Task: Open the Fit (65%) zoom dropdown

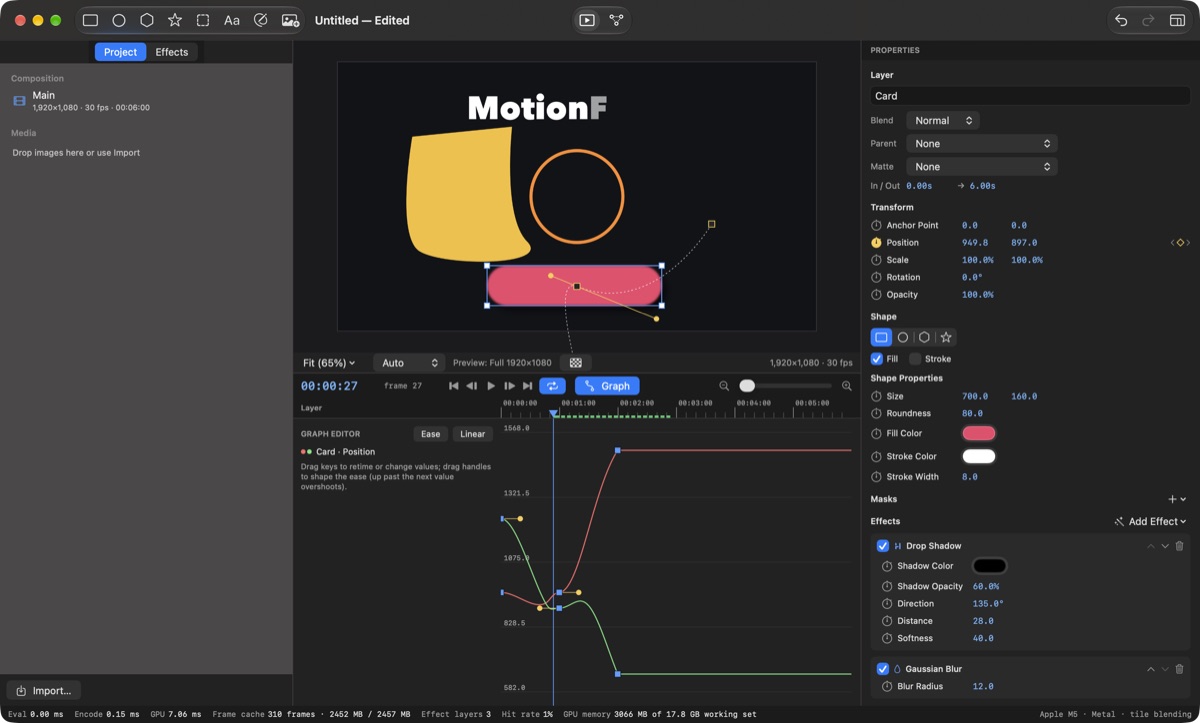Action: [329, 363]
